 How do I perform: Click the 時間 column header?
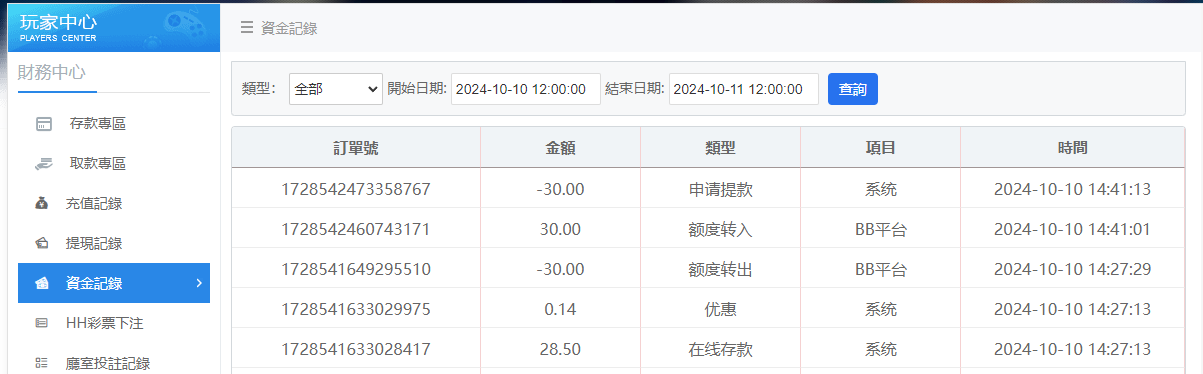(x=1072, y=147)
